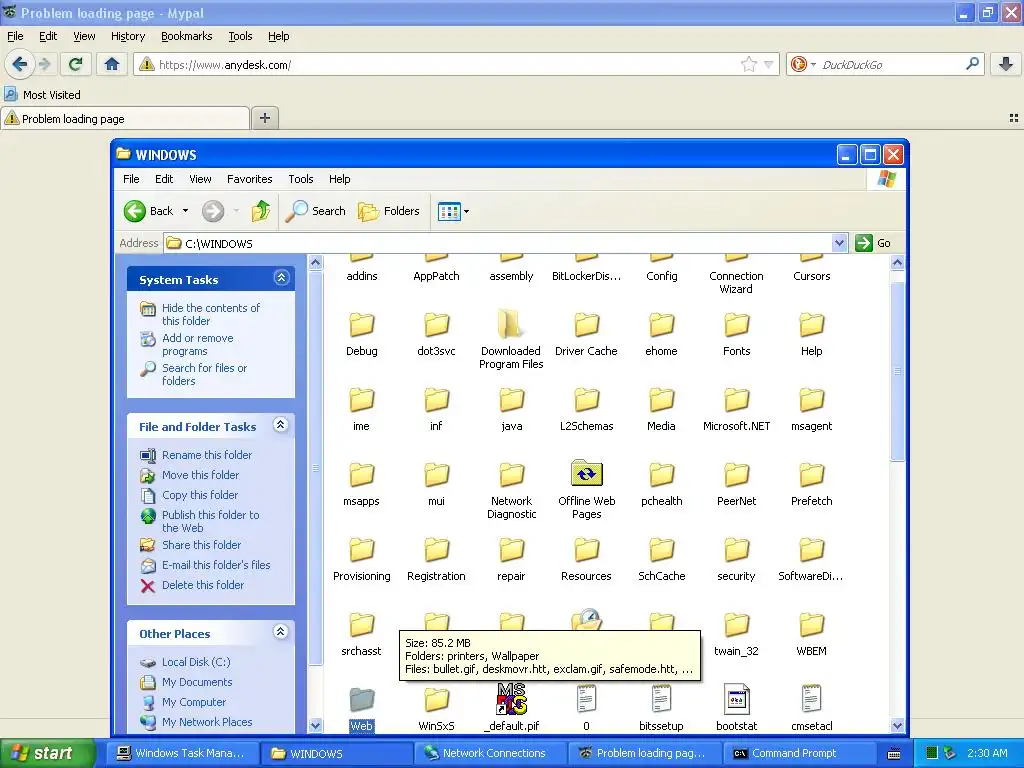Open Mypal home page button
The image size is (1024, 768).
tap(112, 64)
